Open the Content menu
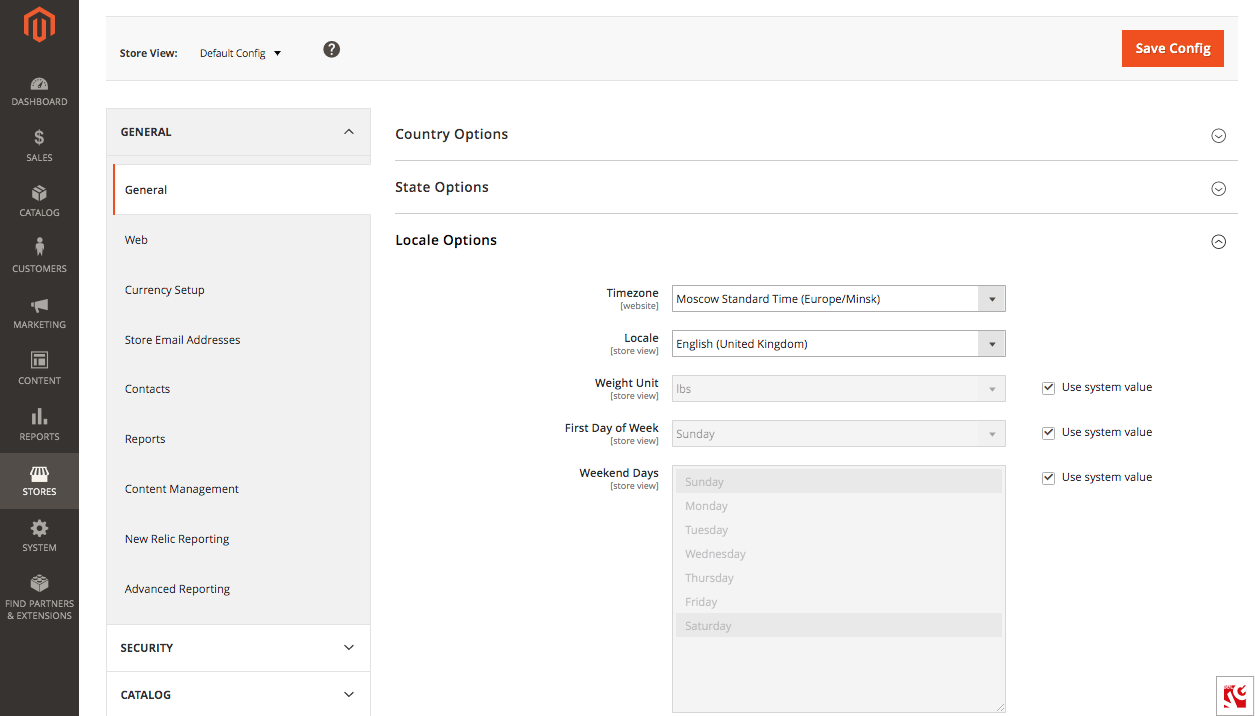Viewport: 1255px width, 716px height. click(39, 369)
